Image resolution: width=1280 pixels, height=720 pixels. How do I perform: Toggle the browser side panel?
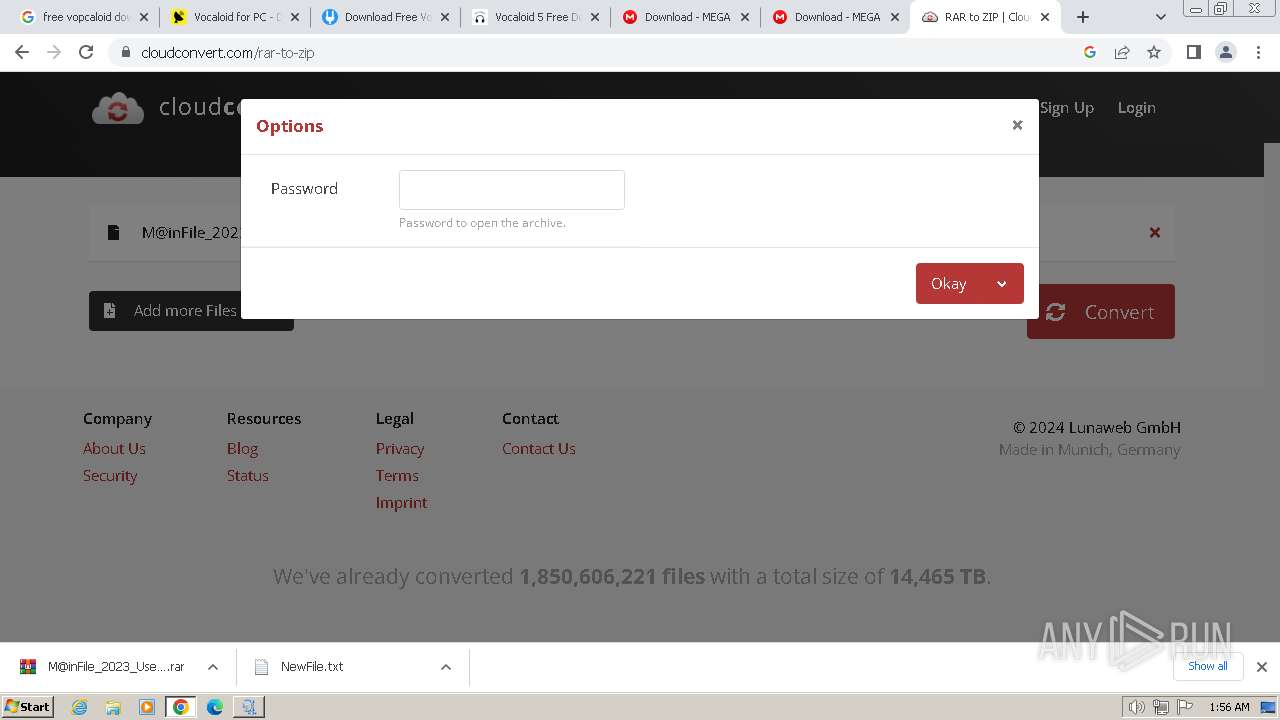[1193, 52]
